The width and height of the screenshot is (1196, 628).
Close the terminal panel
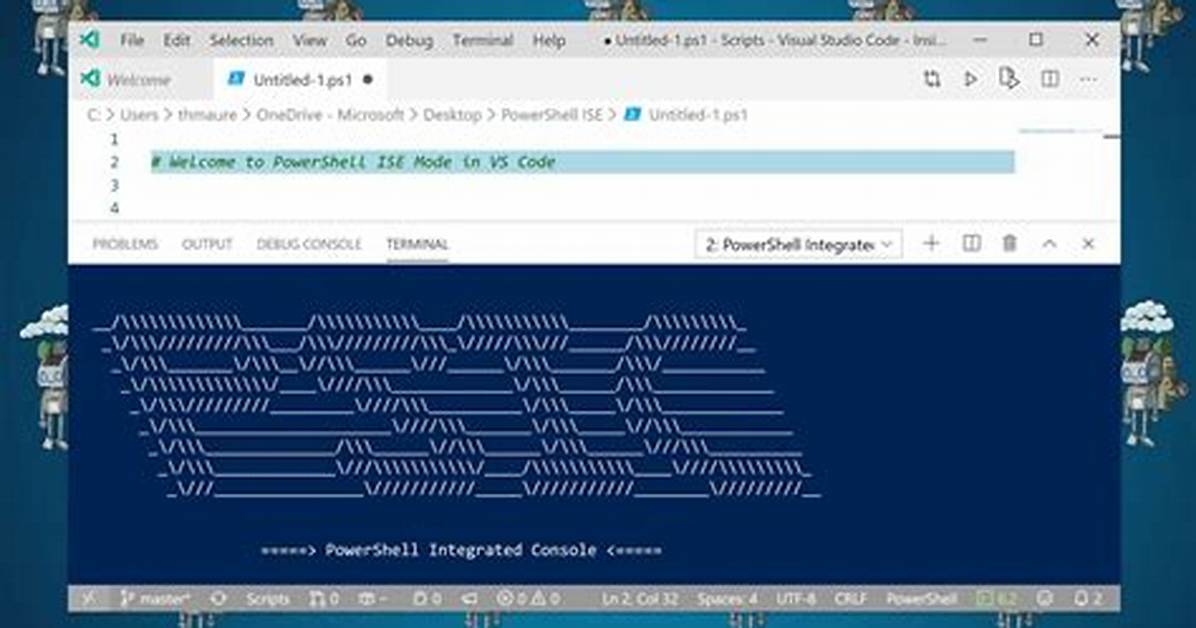tap(1088, 244)
